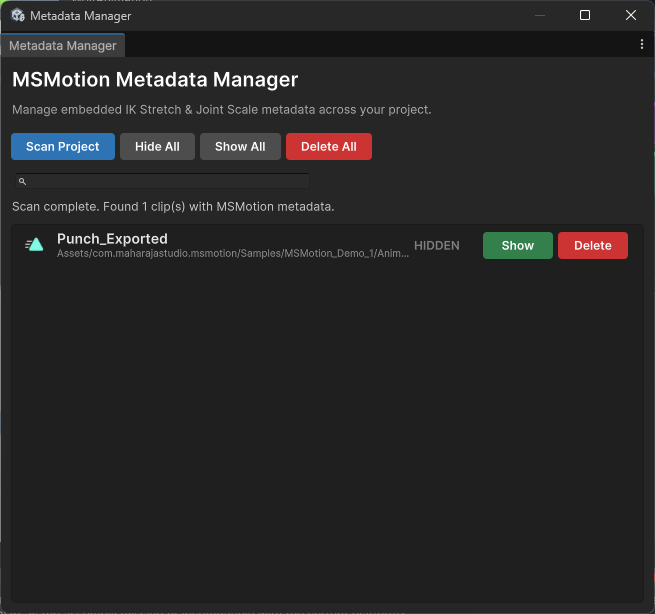Click the Punch_Exported animation clip icon
655x614 pixels.
[34, 244]
